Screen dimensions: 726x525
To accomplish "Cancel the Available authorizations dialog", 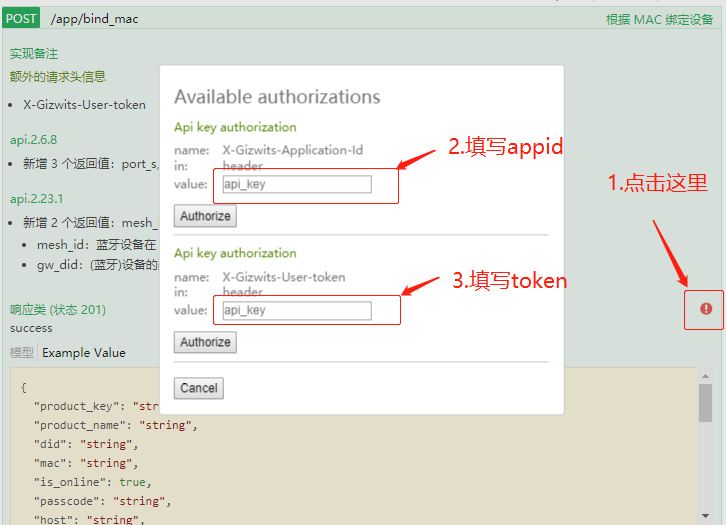I will click(198, 388).
